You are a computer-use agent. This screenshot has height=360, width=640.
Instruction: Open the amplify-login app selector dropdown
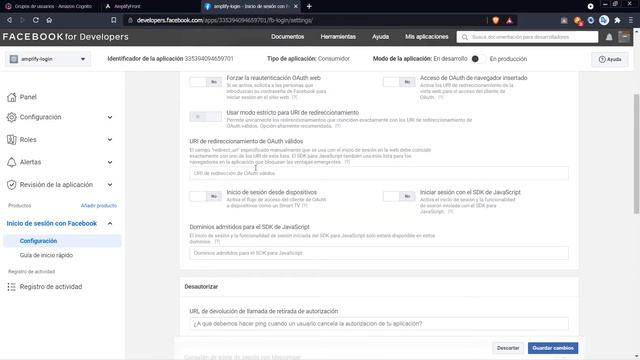coord(48,59)
